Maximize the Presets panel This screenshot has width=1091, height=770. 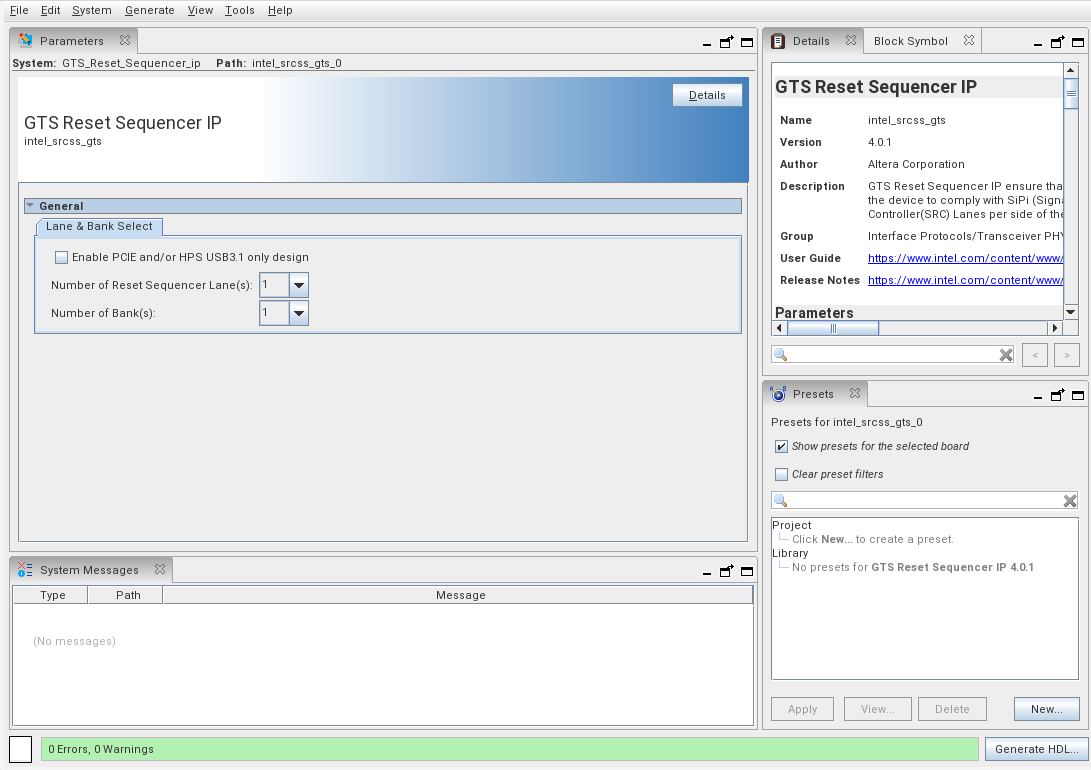click(x=1078, y=396)
